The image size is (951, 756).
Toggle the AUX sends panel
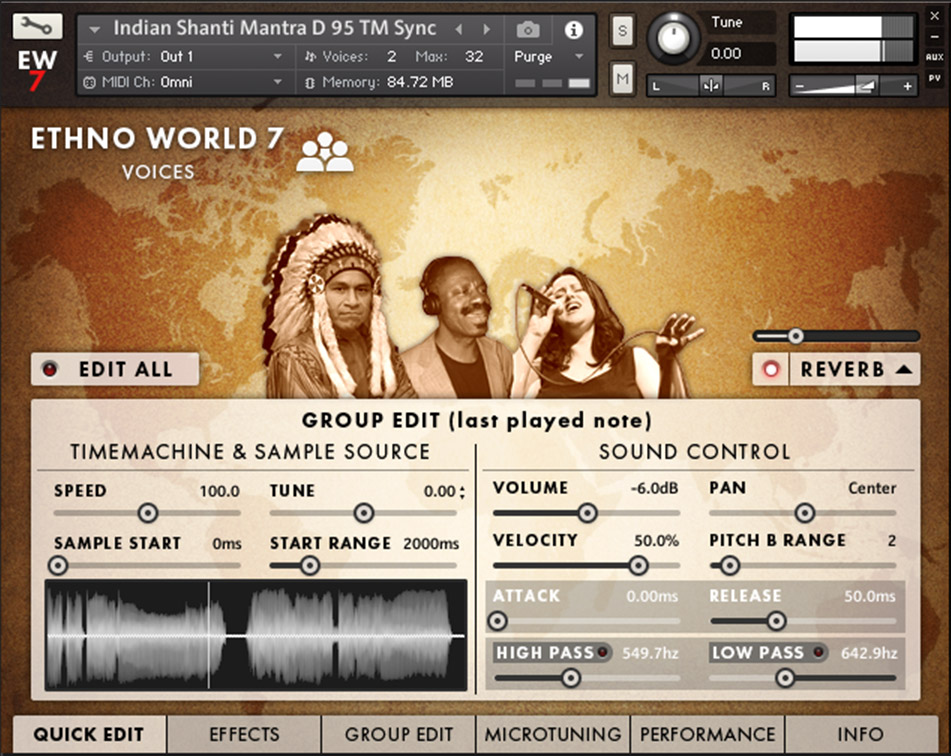(x=935, y=56)
